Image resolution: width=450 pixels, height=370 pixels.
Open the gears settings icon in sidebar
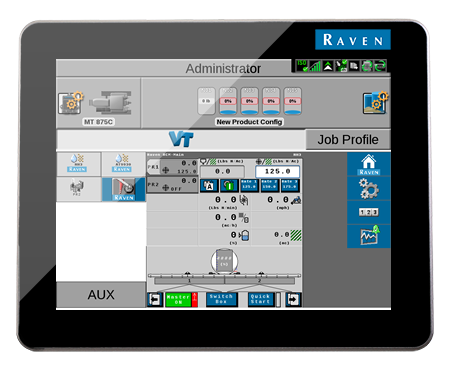pos(368,189)
